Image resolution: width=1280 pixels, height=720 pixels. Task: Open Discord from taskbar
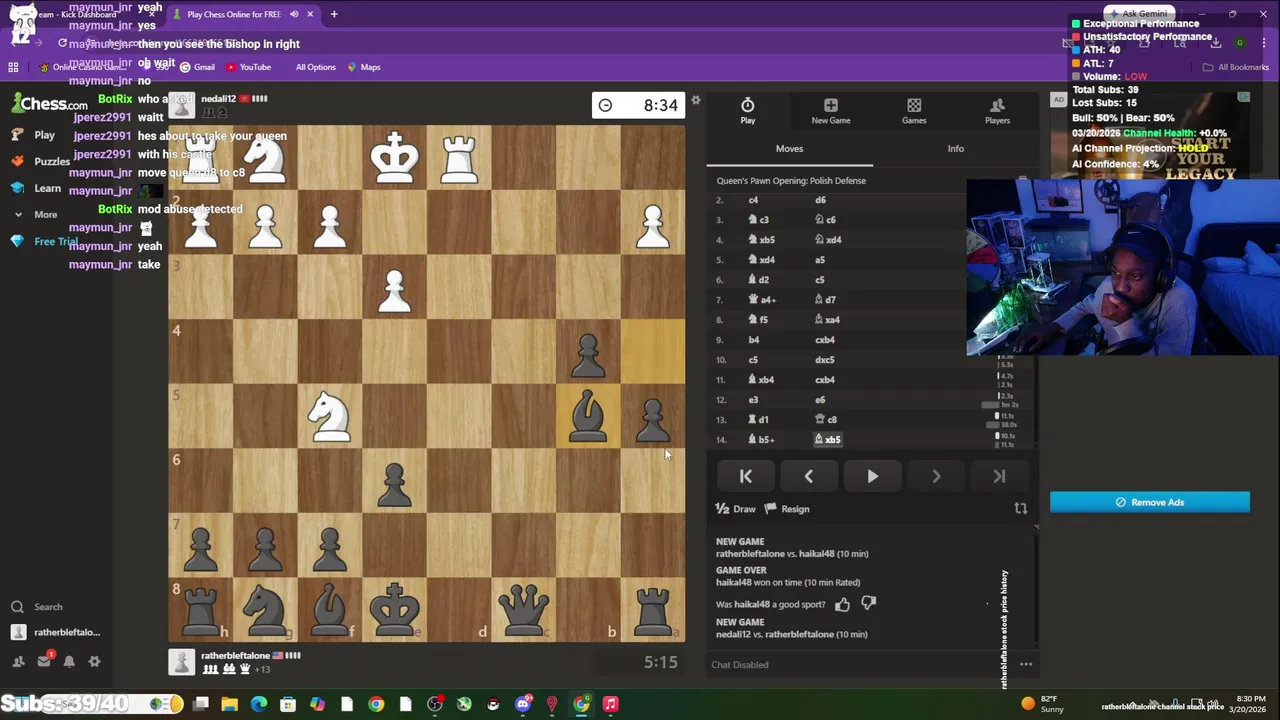pos(523,704)
